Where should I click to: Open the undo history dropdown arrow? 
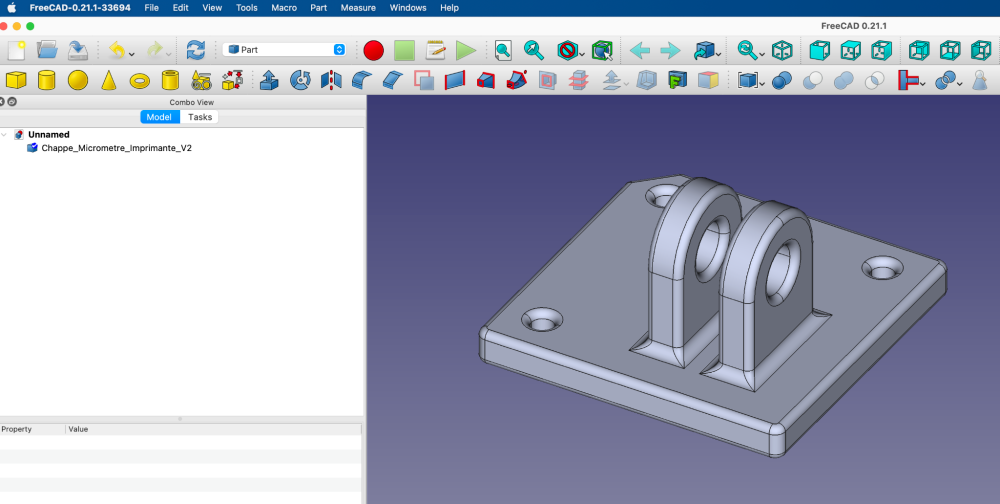132,52
